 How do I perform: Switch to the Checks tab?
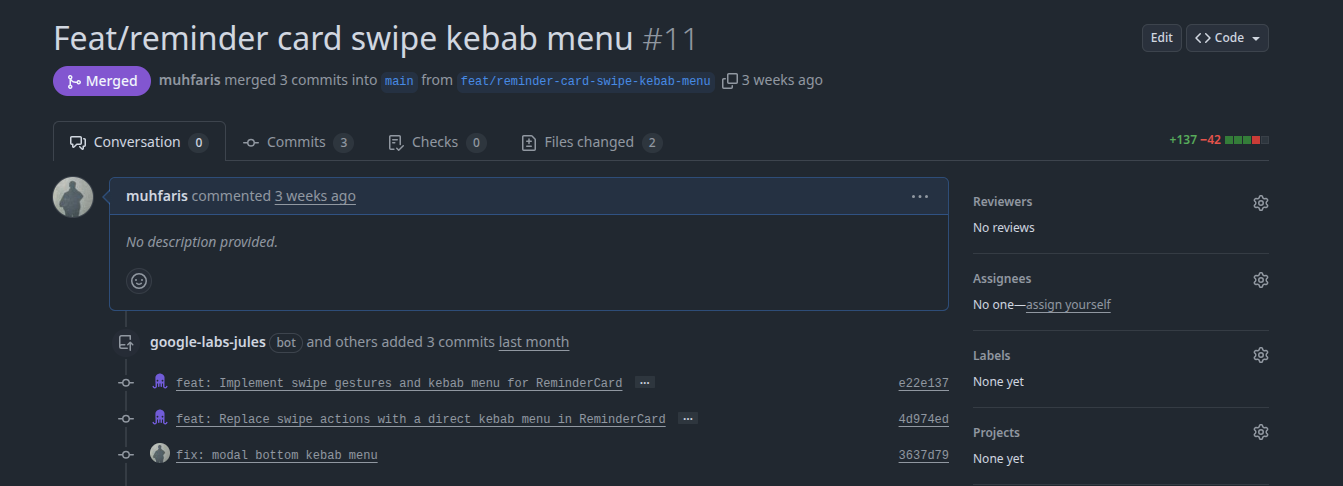click(x=436, y=142)
